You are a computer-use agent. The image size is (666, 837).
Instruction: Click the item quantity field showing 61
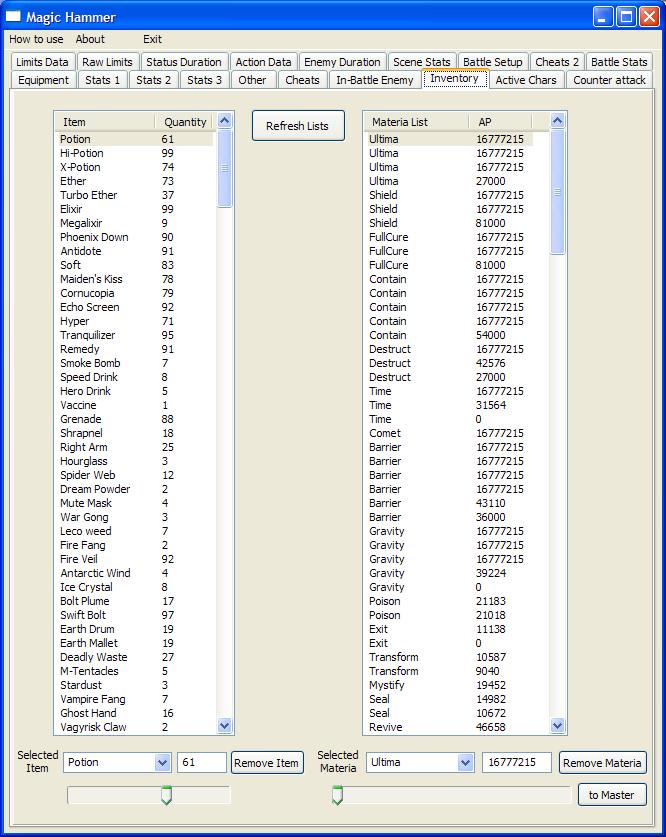[x=202, y=762]
